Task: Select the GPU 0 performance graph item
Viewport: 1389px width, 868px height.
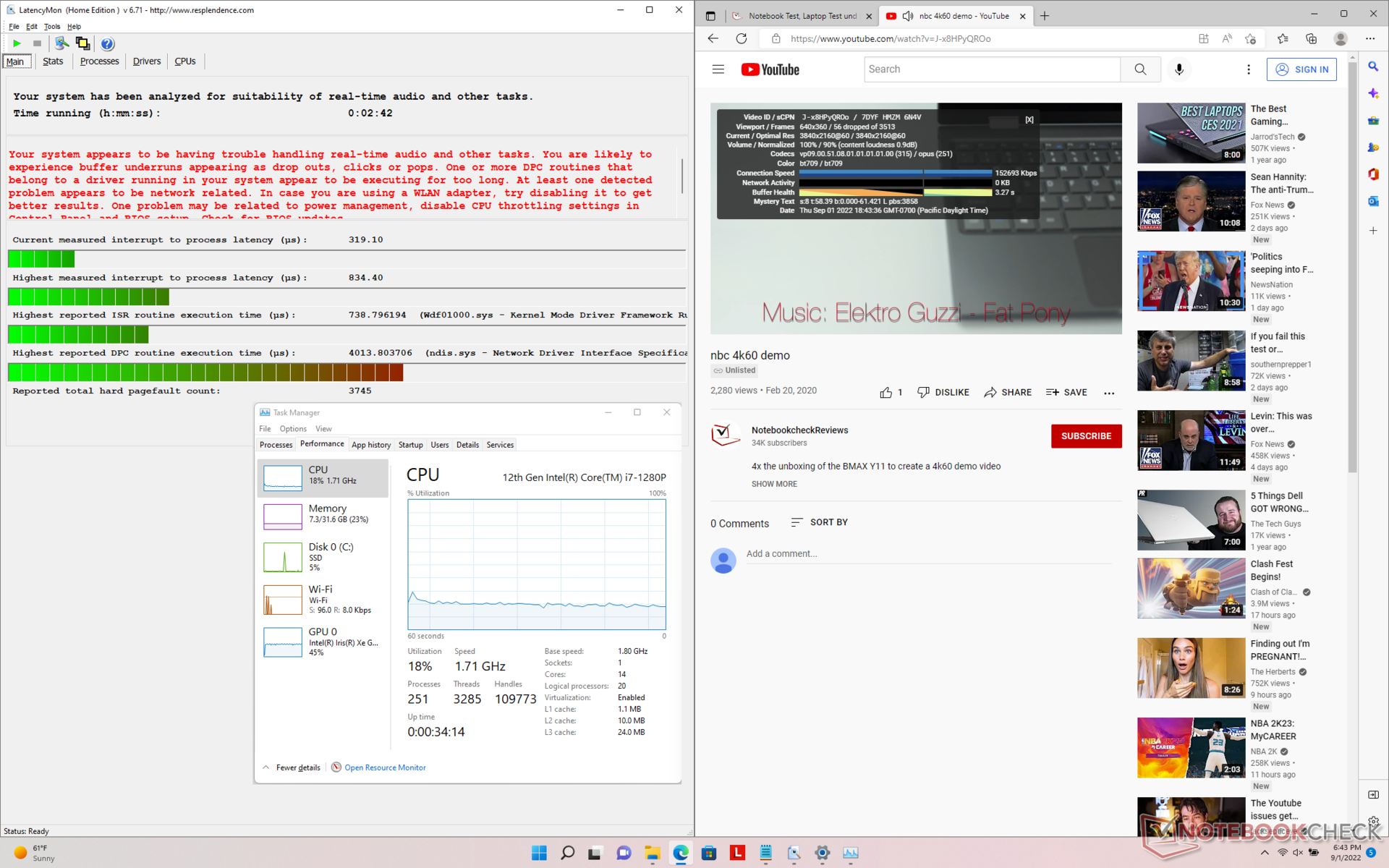Action: coord(322,641)
